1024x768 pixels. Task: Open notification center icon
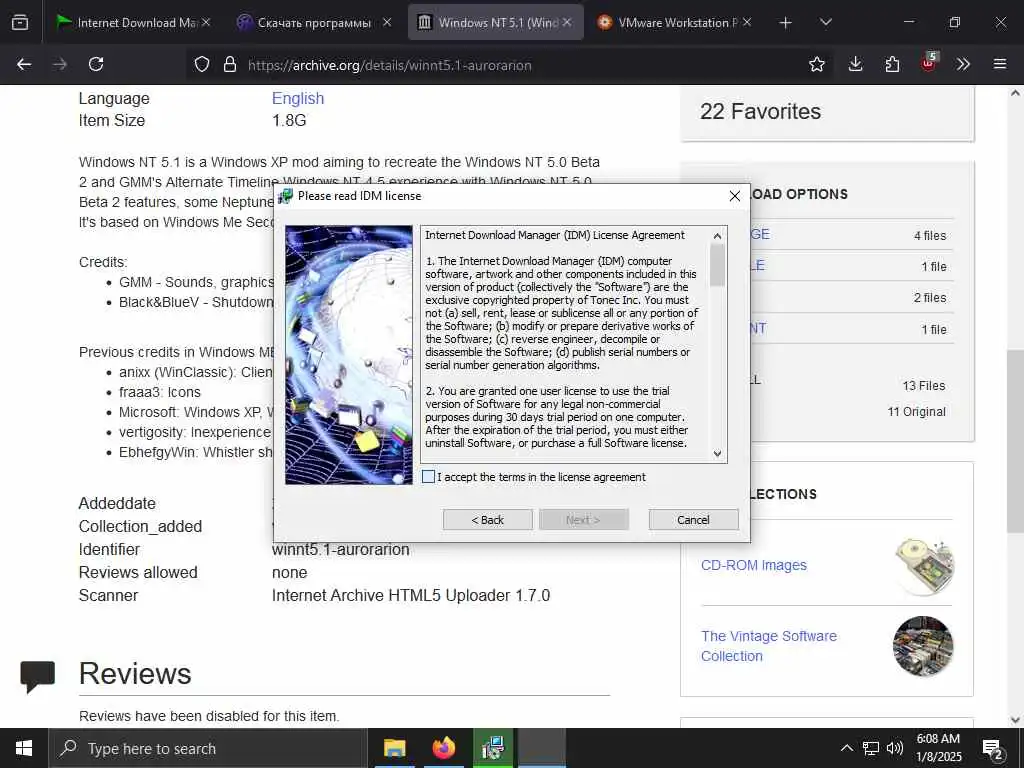point(993,750)
